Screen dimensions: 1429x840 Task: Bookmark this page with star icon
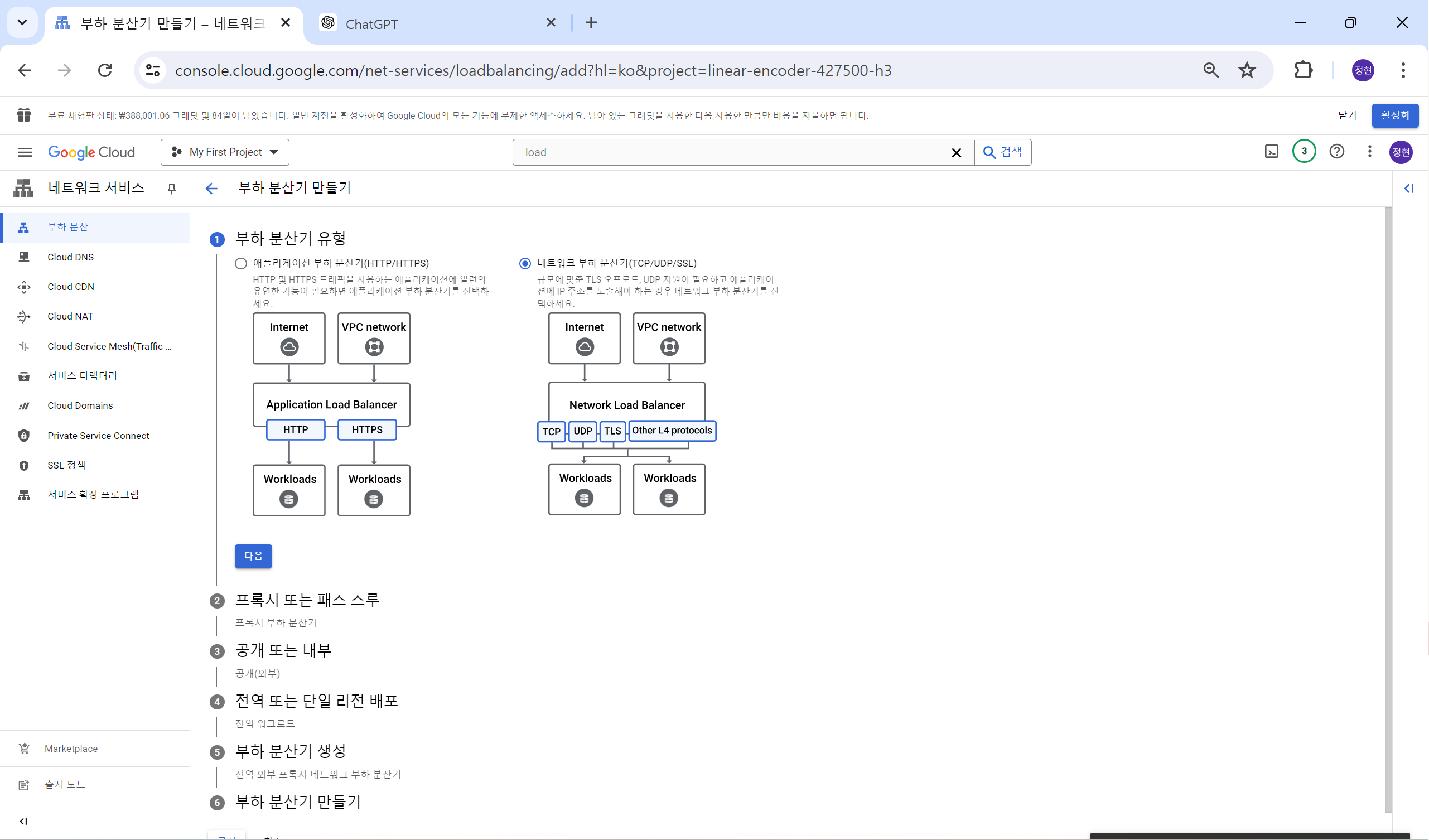(x=1247, y=70)
